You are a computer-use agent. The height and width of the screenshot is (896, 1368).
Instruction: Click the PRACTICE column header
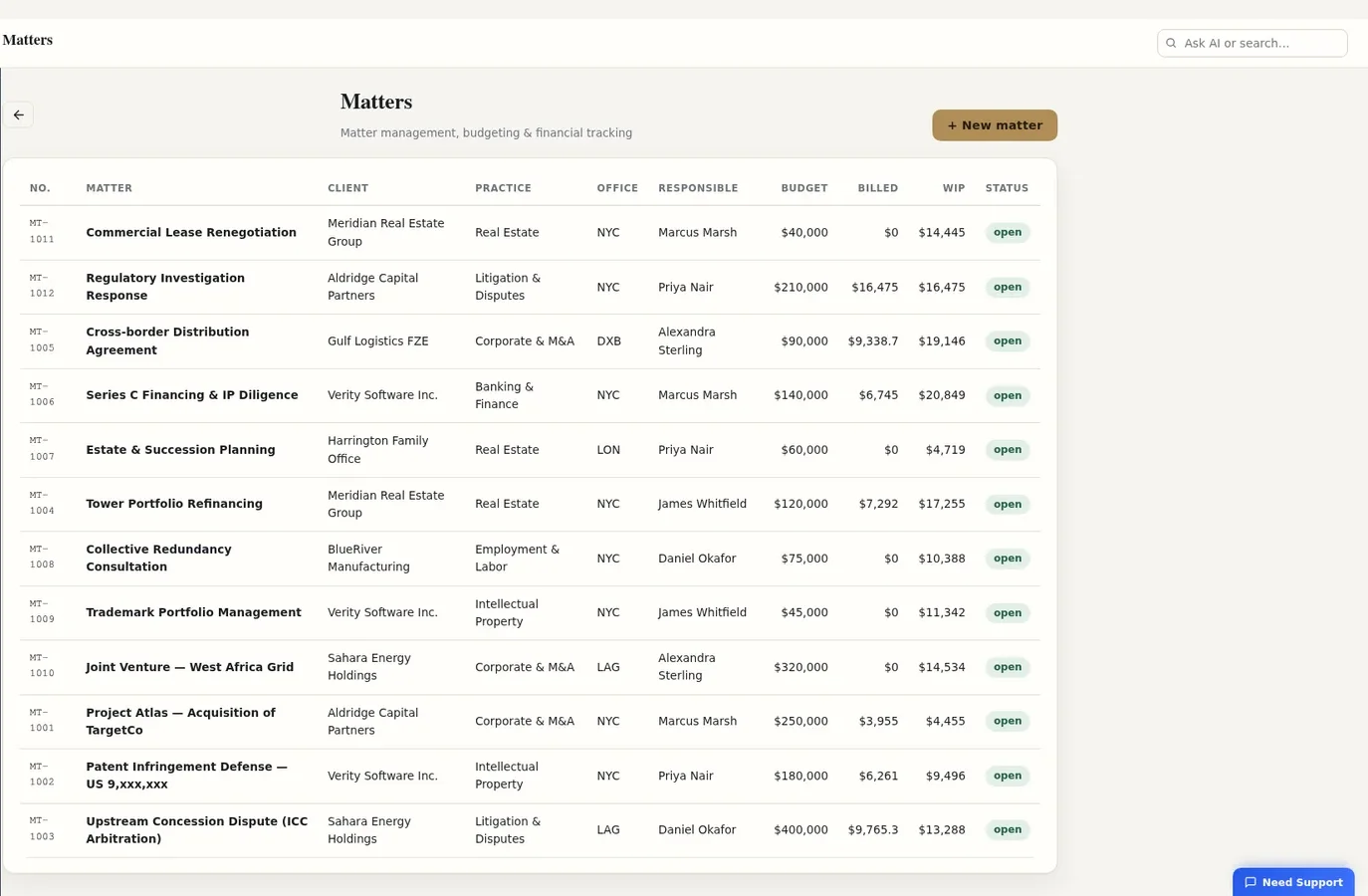[x=503, y=188]
